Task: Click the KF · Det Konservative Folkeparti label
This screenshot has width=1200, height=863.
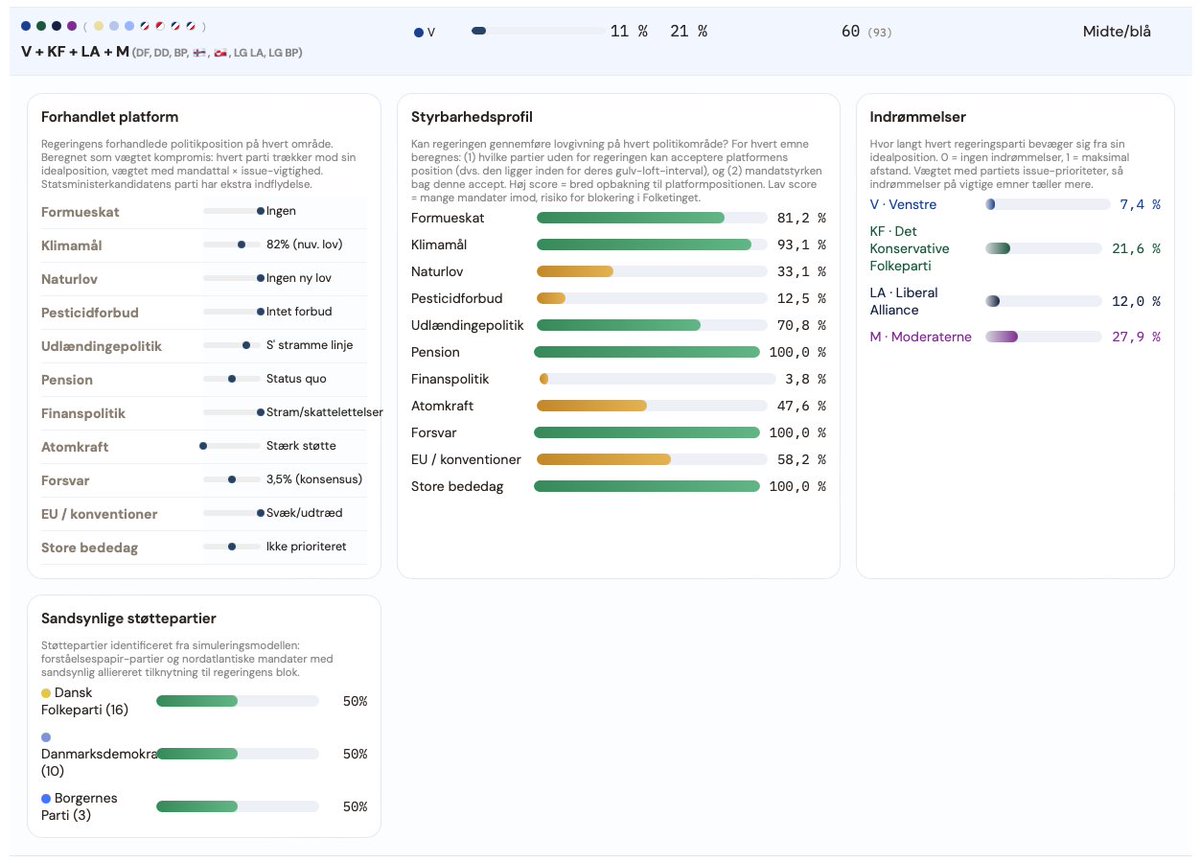Action: (x=910, y=249)
